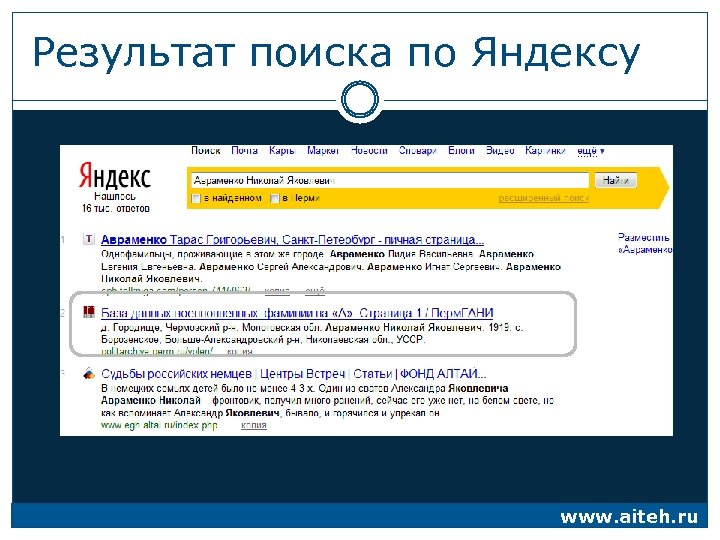This screenshot has height=540, width=720.
Task: Click the www.aiteh.ru text in the slide footer
Action: (629, 517)
